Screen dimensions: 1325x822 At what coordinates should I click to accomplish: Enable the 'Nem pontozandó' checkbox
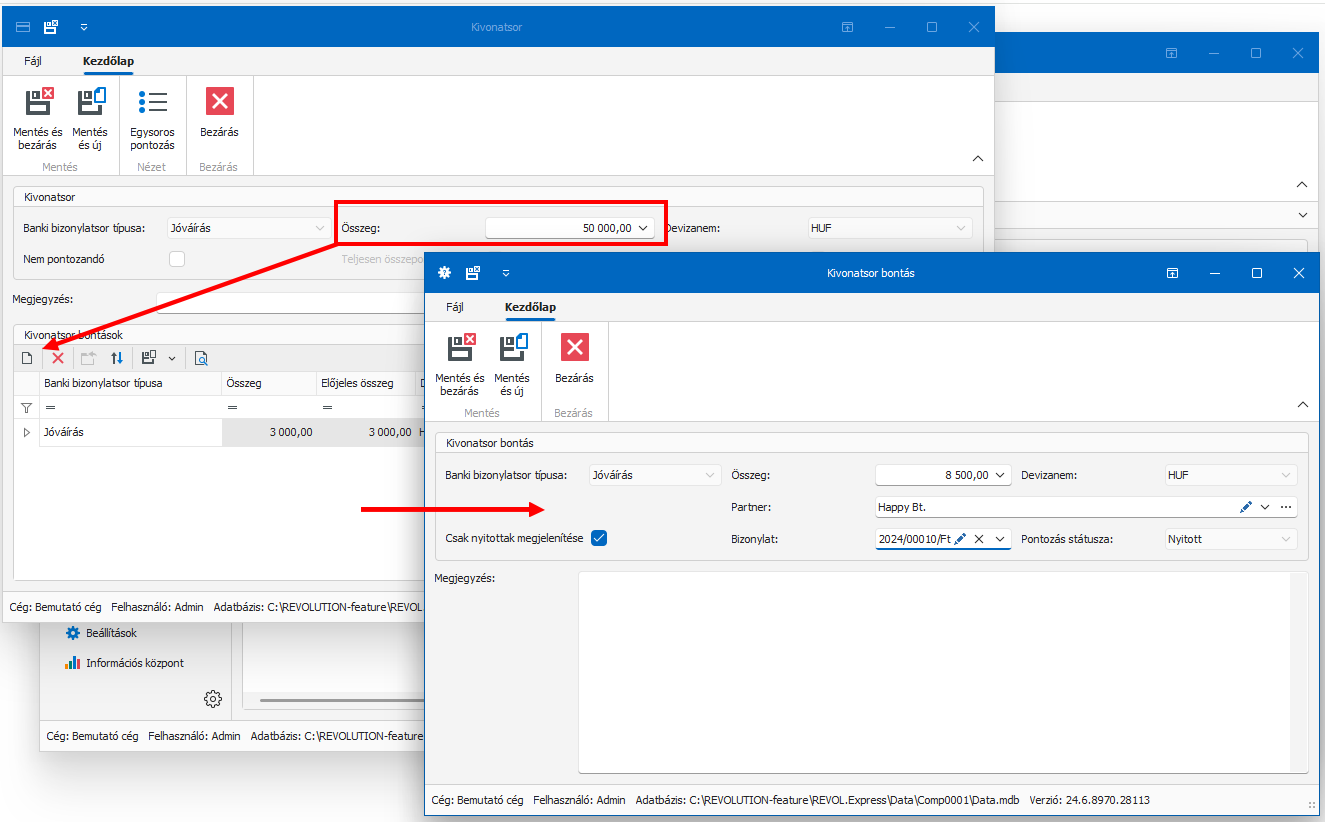pyautogui.click(x=177, y=259)
